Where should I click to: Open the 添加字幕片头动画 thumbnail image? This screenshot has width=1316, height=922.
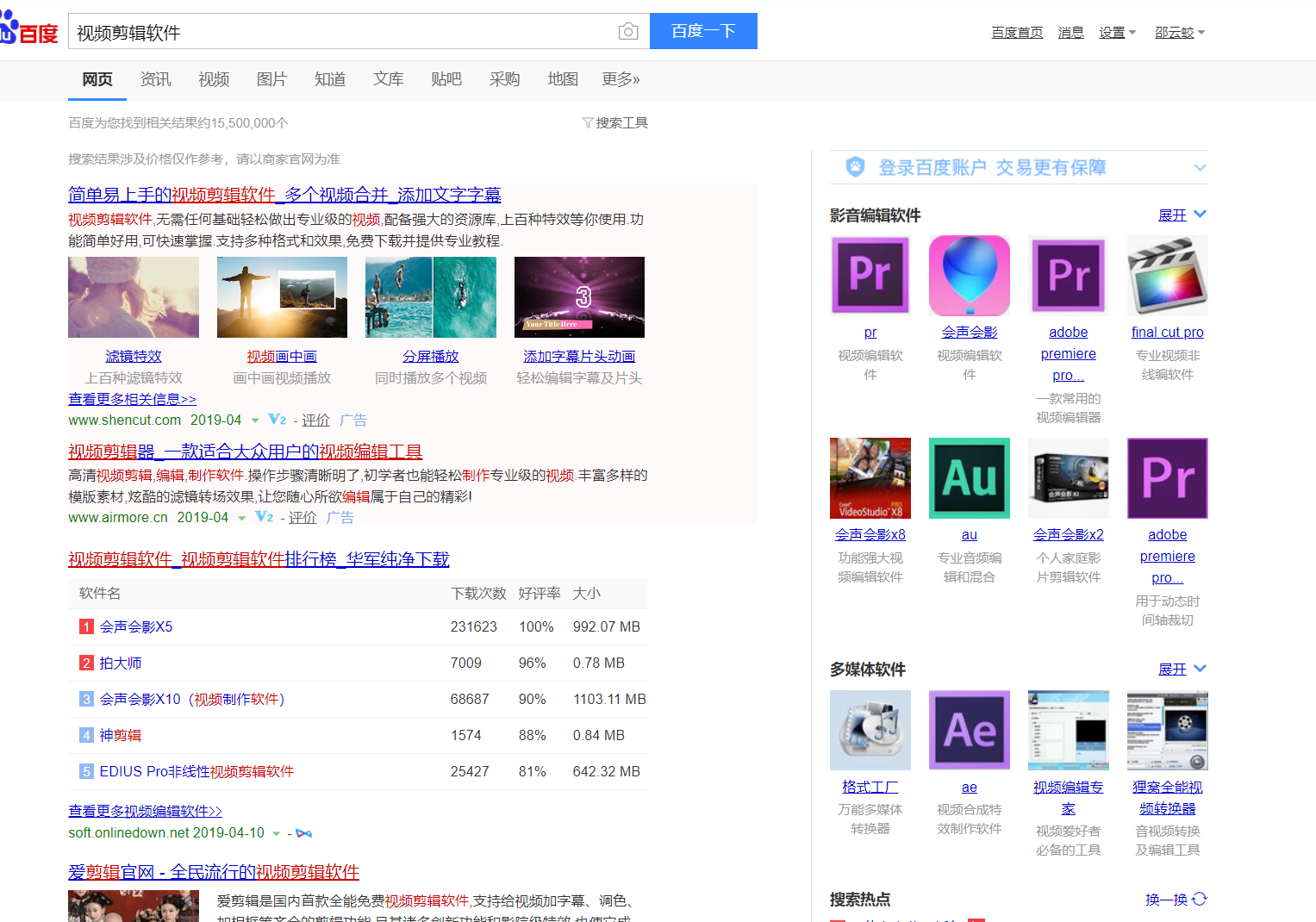(579, 297)
